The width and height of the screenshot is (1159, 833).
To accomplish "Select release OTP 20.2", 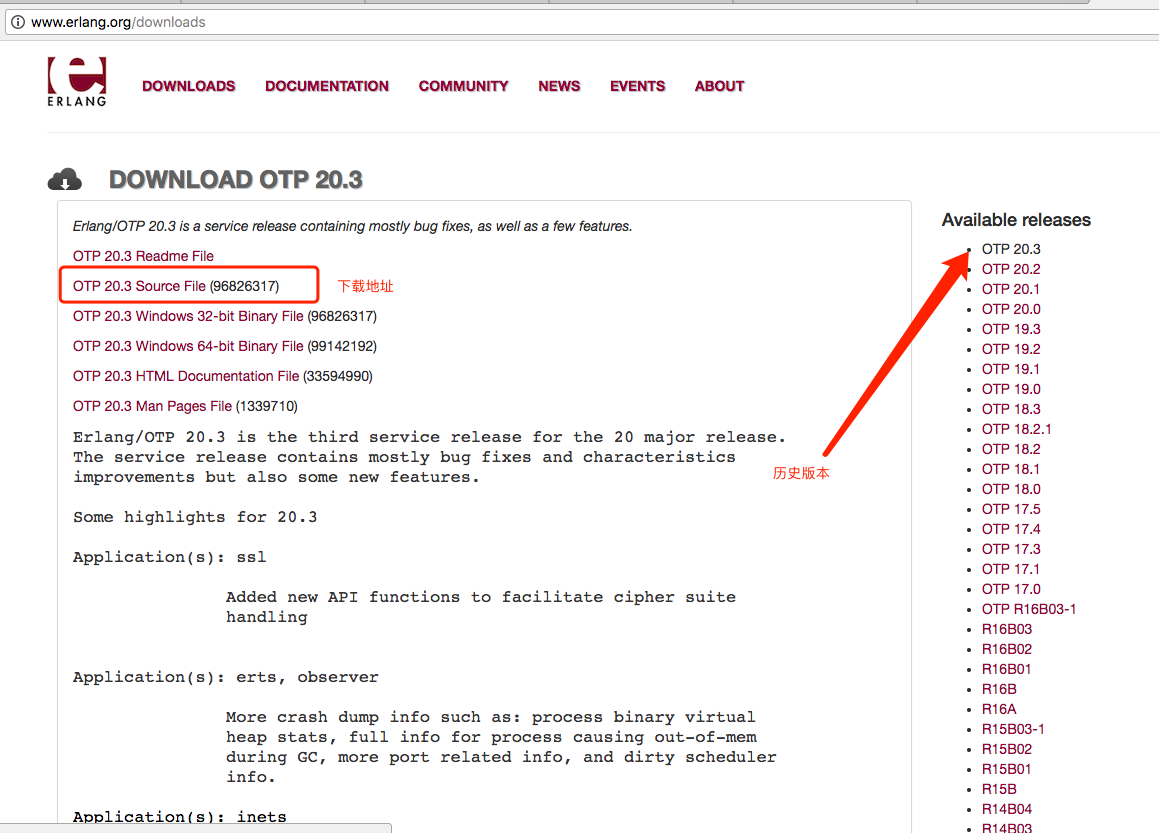I will [1010, 269].
